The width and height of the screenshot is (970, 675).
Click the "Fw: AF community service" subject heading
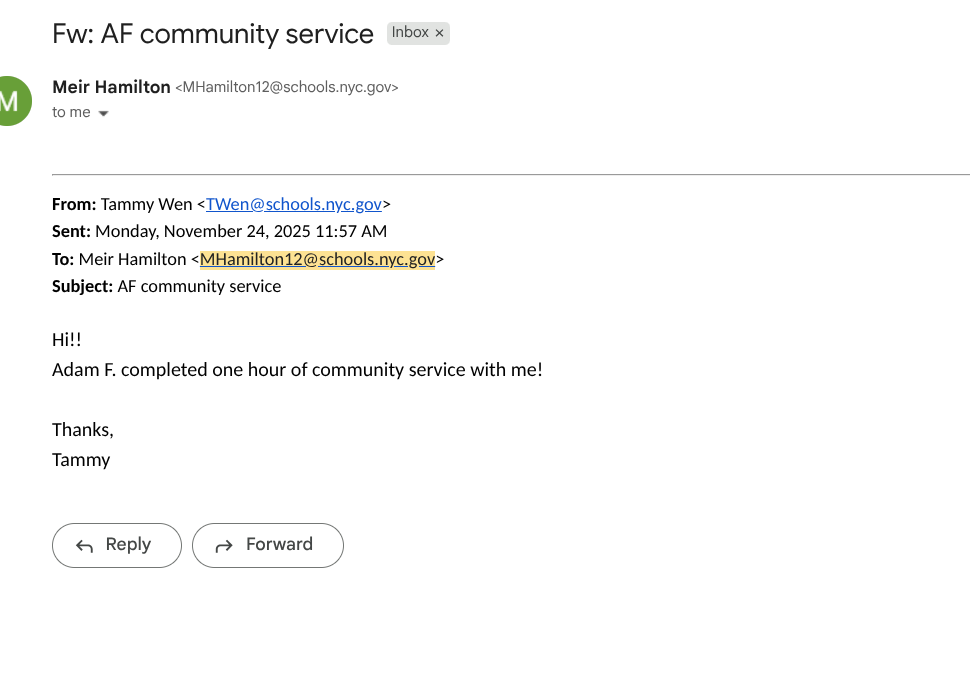tap(212, 34)
